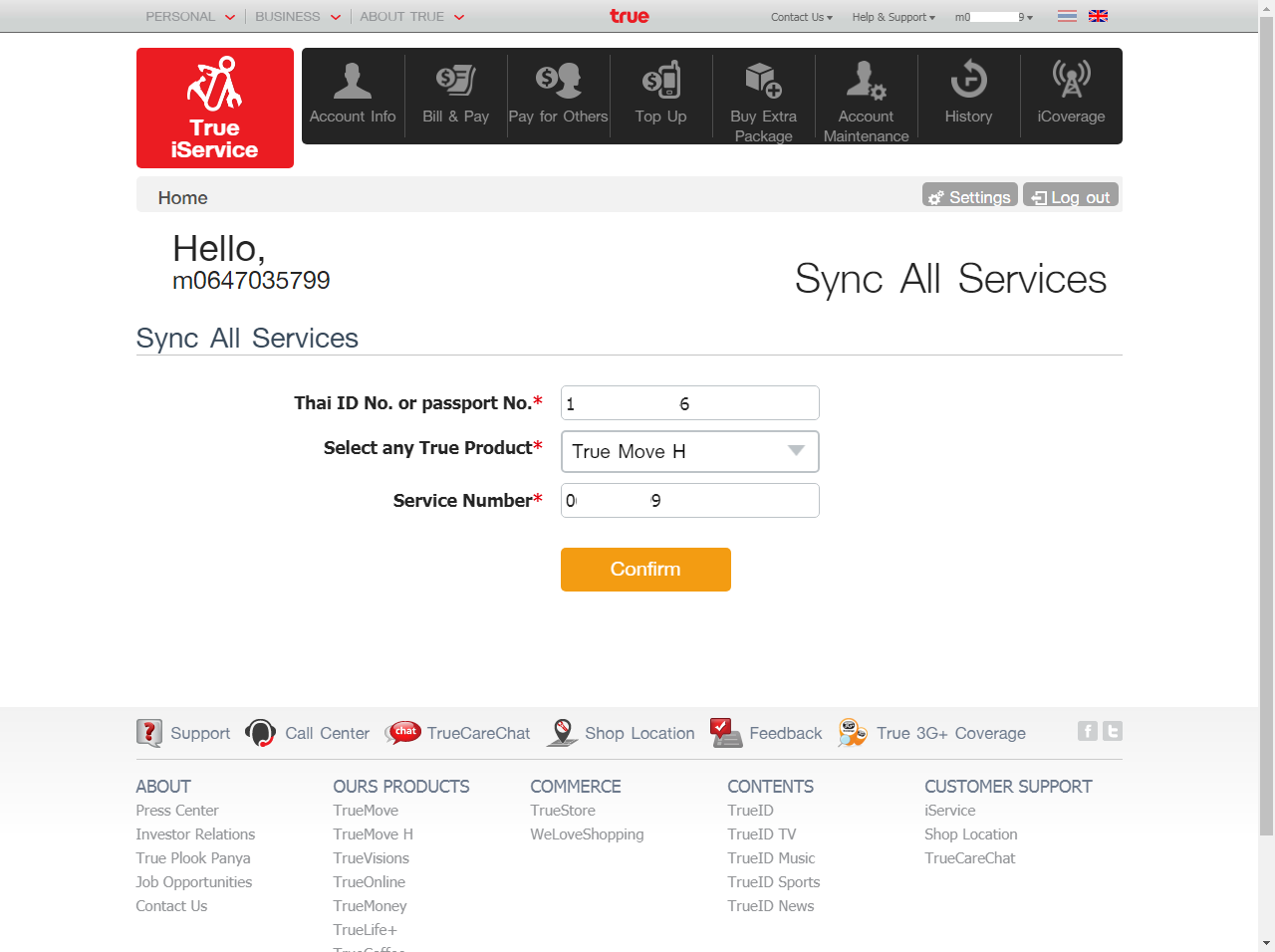Screen dimensions: 1275x952
Task: Open TrueID Music link
Action: (772, 858)
